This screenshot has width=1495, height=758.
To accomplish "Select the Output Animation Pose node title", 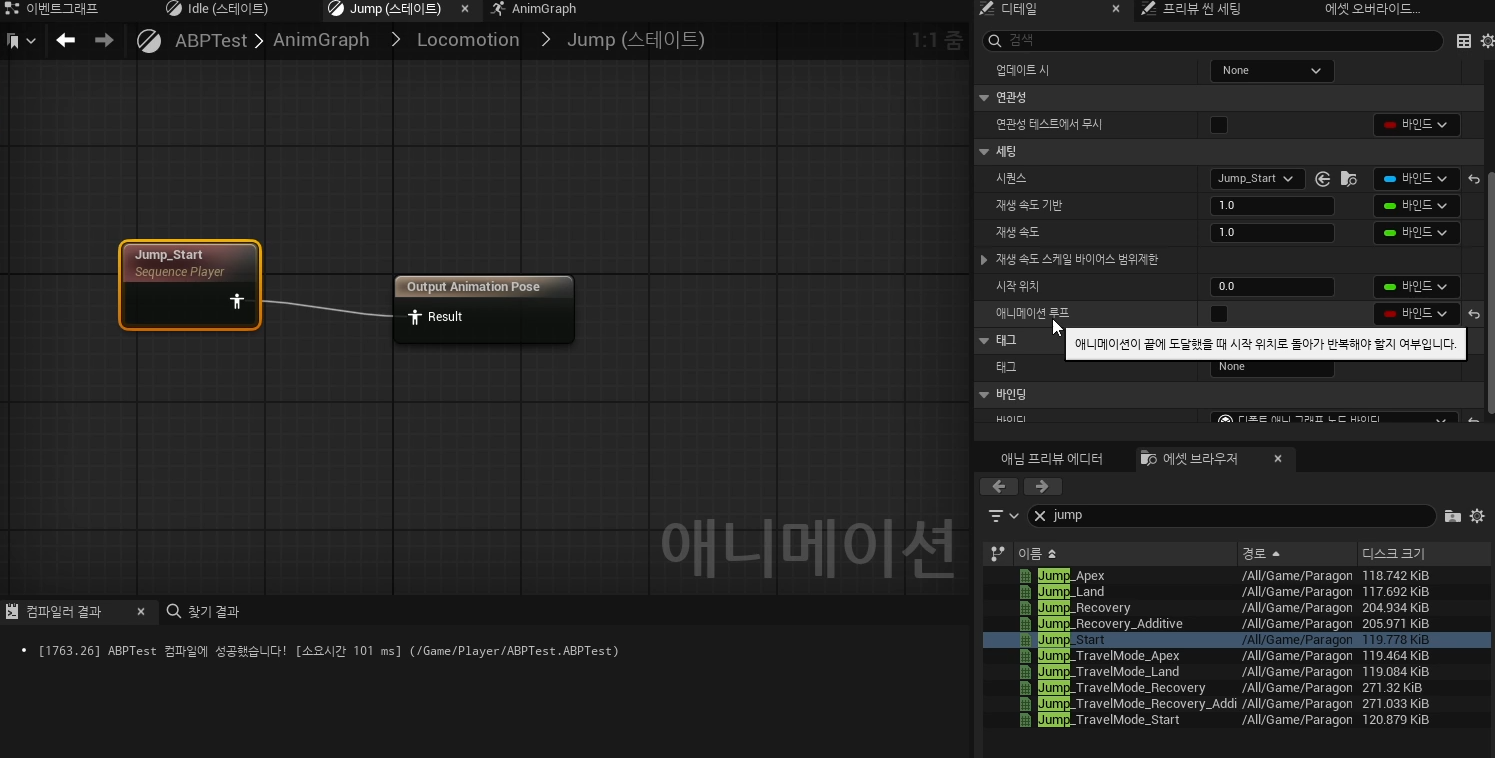I will click(473, 287).
